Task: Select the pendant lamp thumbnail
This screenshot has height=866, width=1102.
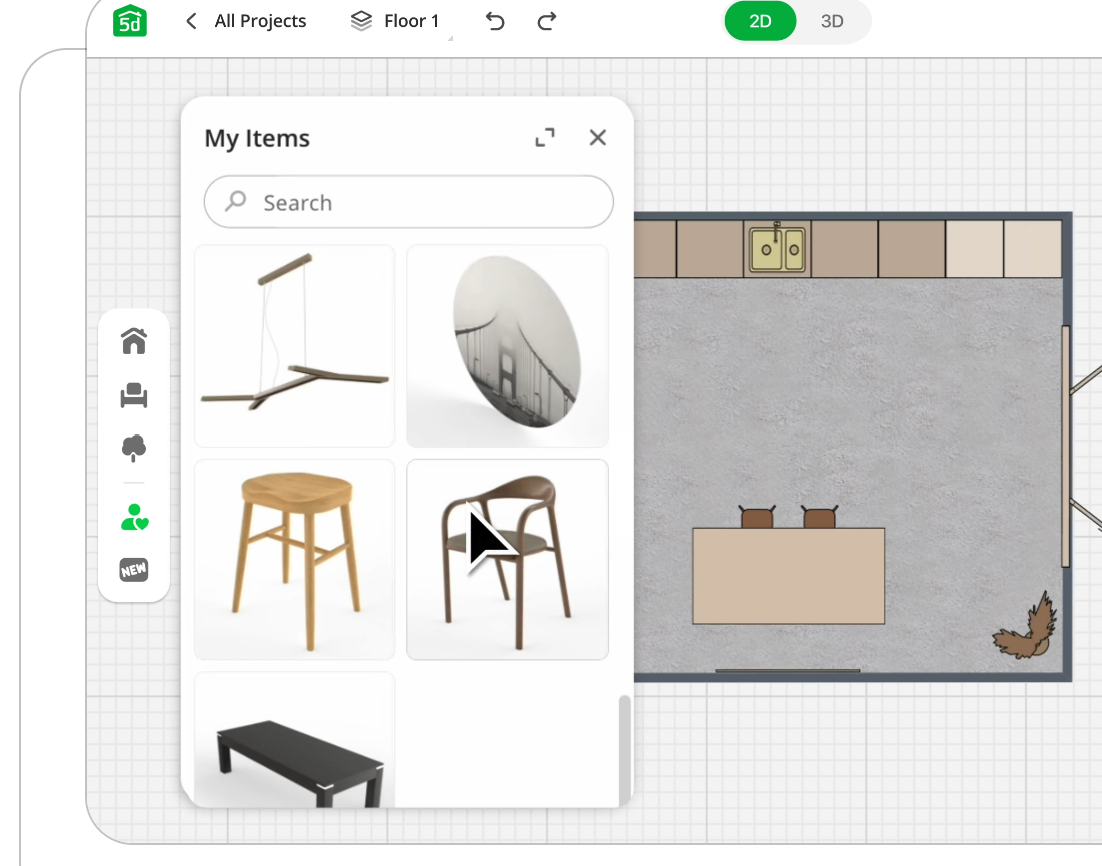Action: (x=294, y=346)
